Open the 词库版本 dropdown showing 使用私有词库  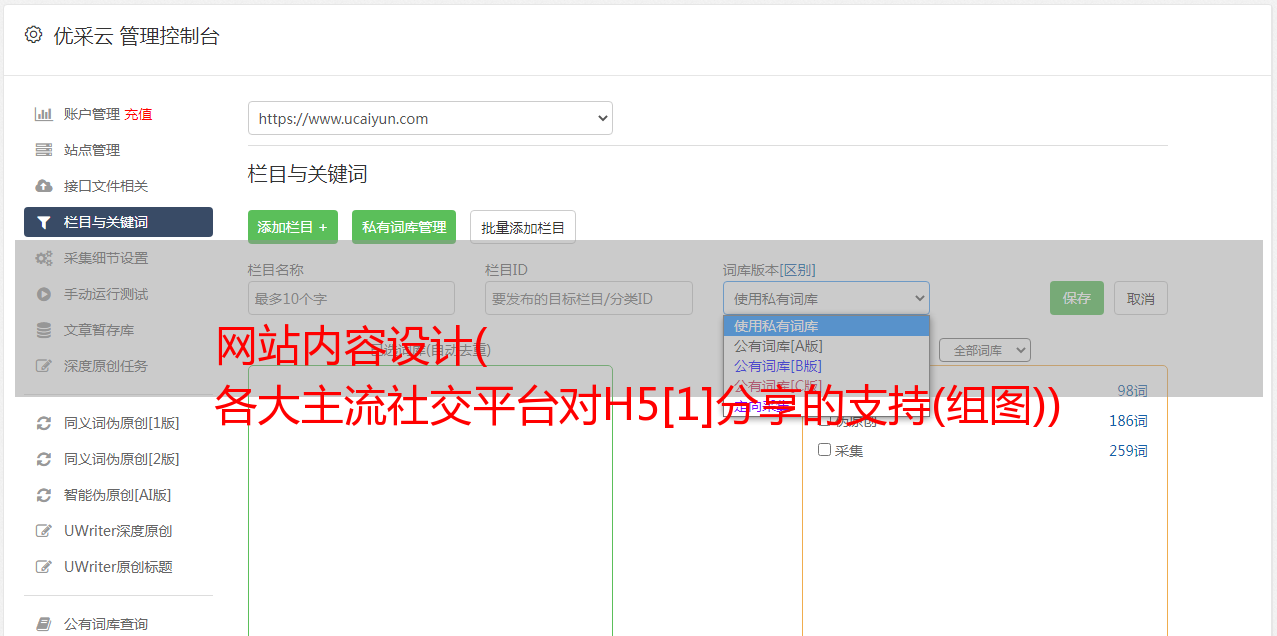826,298
